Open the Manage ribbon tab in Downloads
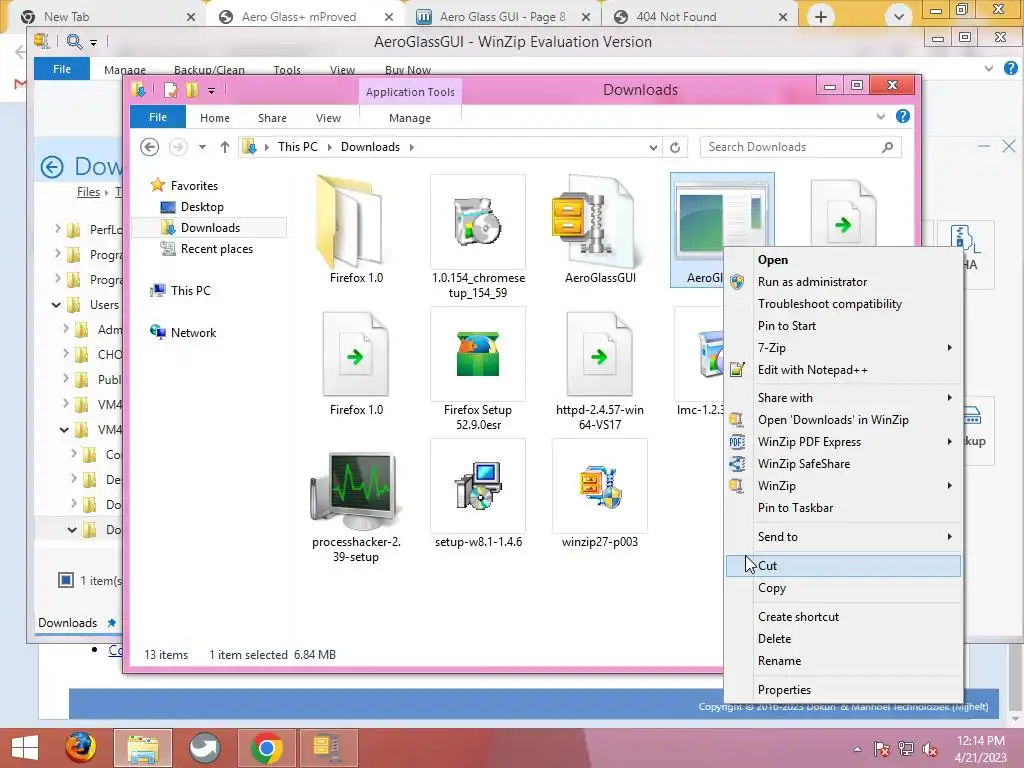Viewport: 1024px width, 768px height. pyautogui.click(x=410, y=118)
